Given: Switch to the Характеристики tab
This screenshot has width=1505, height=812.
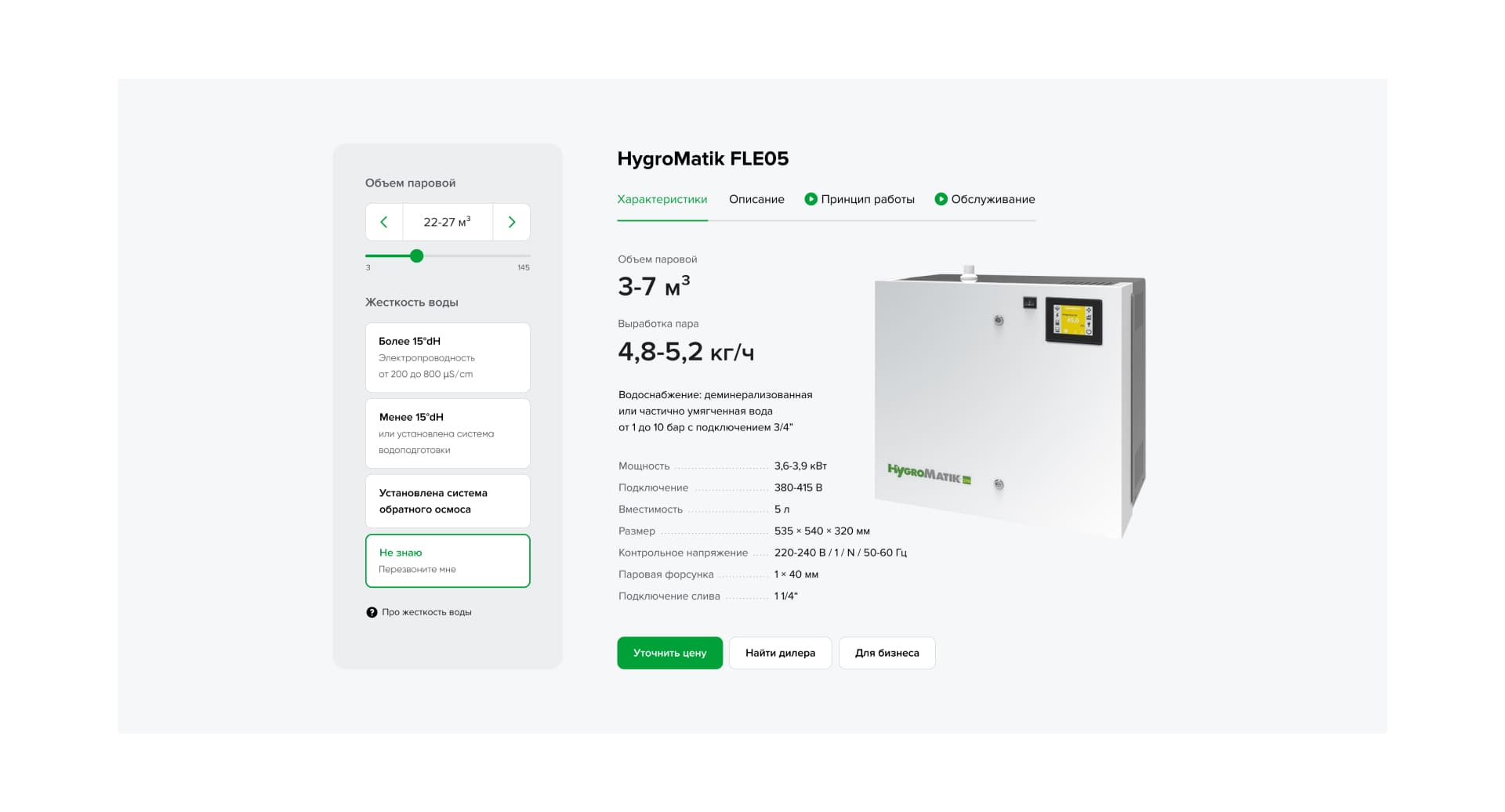Looking at the screenshot, I should click(662, 198).
